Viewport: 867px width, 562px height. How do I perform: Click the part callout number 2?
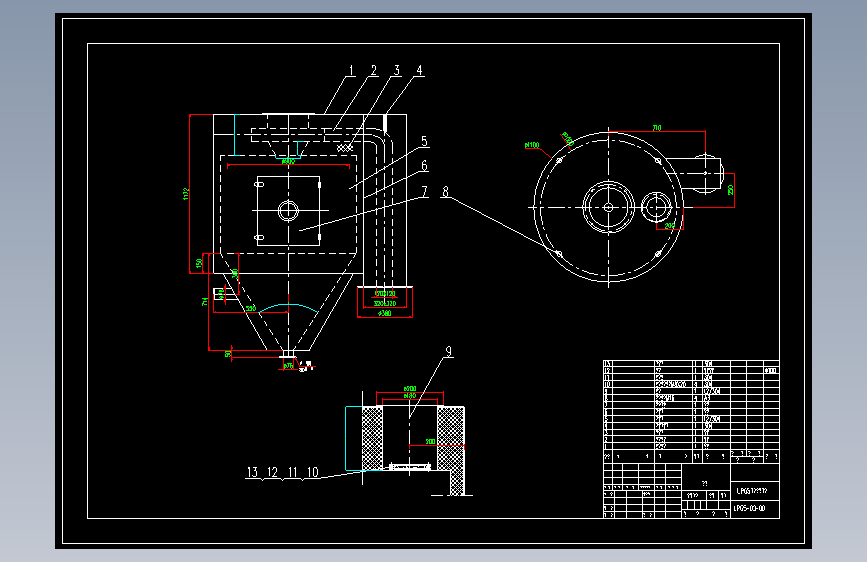[374, 70]
